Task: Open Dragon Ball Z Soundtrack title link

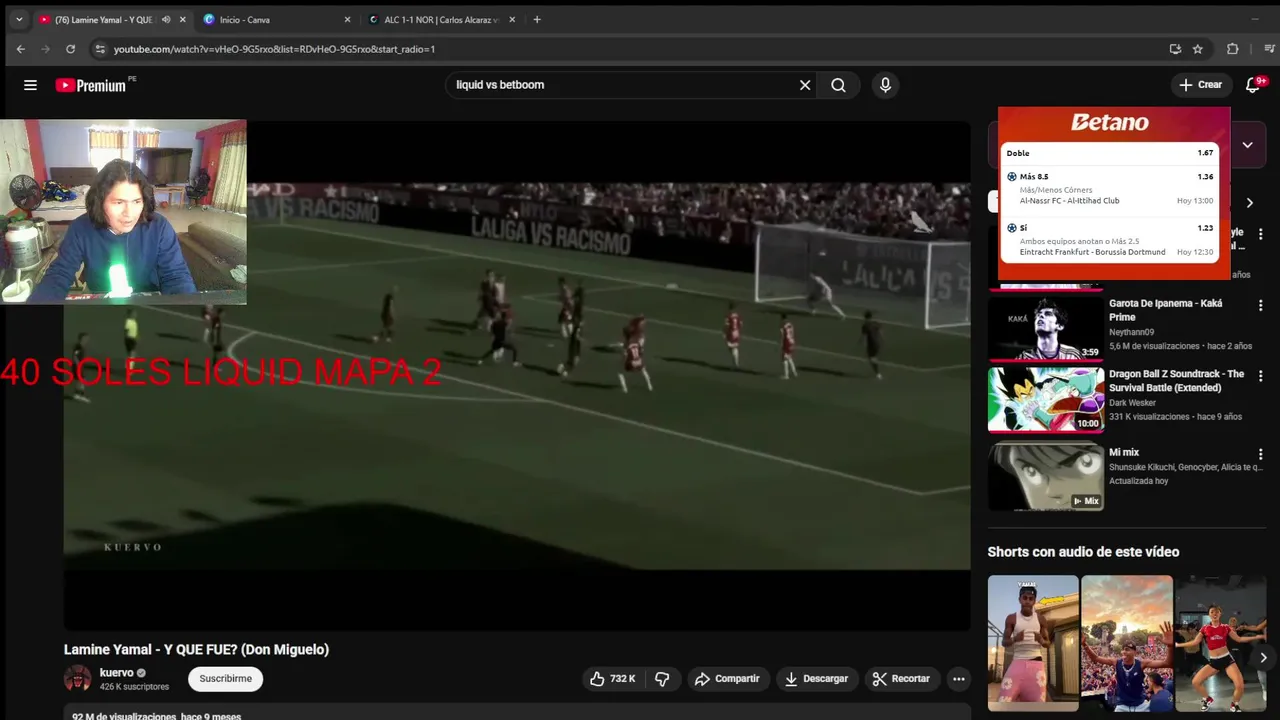Action: pos(1176,381)
